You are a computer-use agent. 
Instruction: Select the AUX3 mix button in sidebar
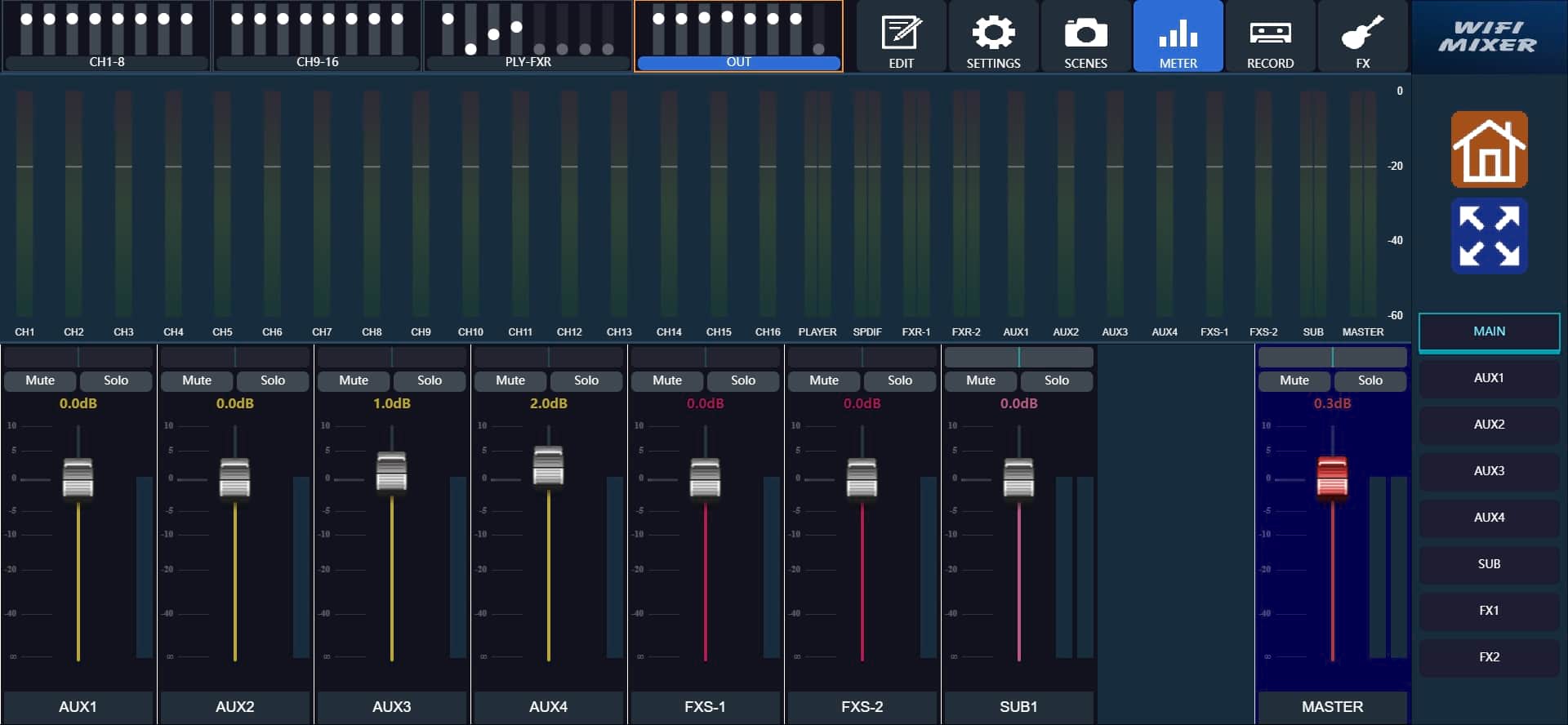coord(1489,471)
